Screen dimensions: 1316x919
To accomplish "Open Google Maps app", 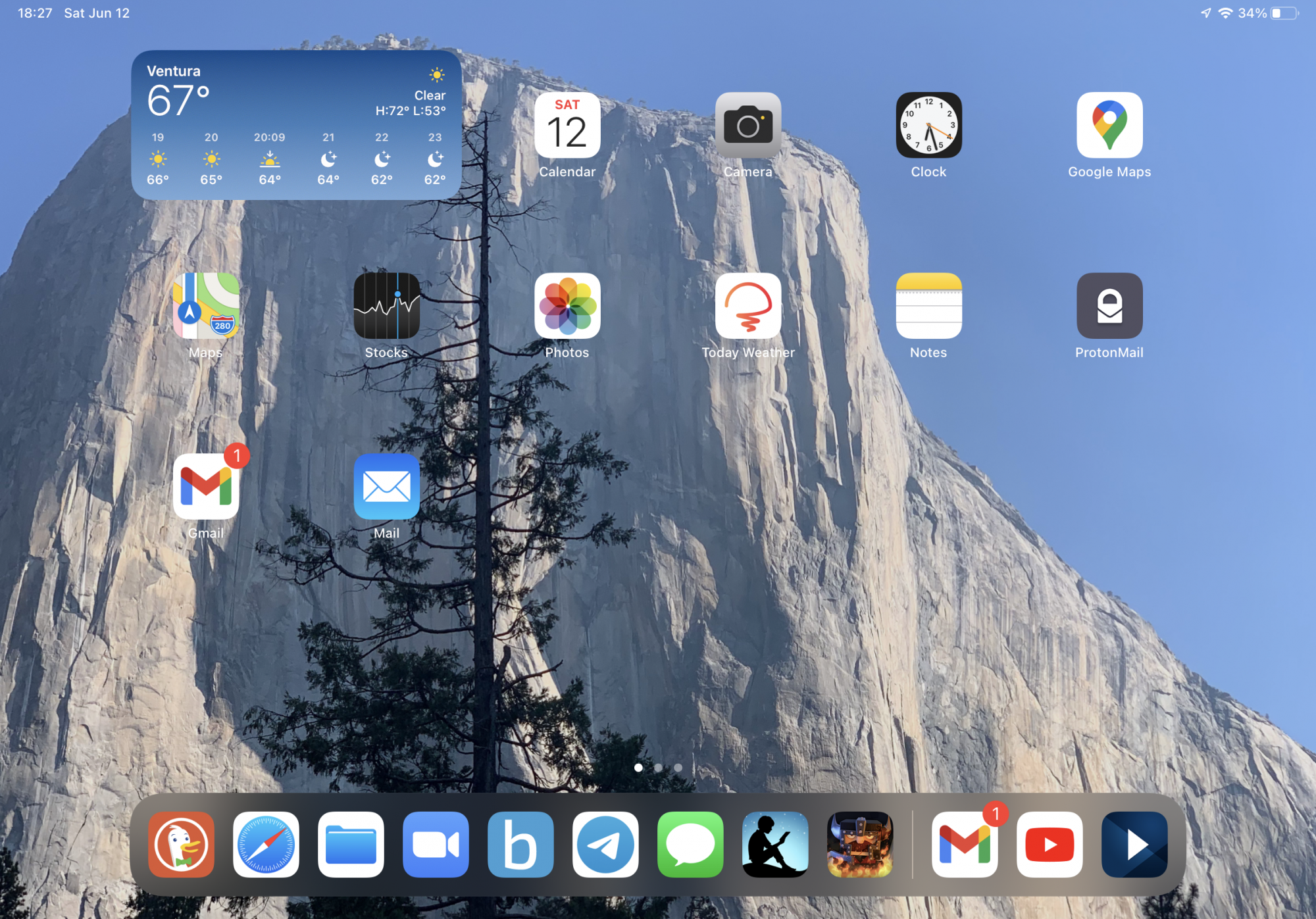I will [x=1109, y=125].
